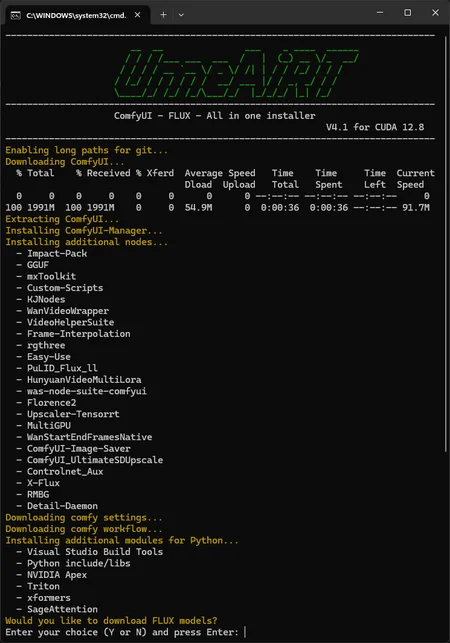Minimize the terminal window
This screenshot has height=643, width=450.
pyautogui.click(x=380, y=13)
